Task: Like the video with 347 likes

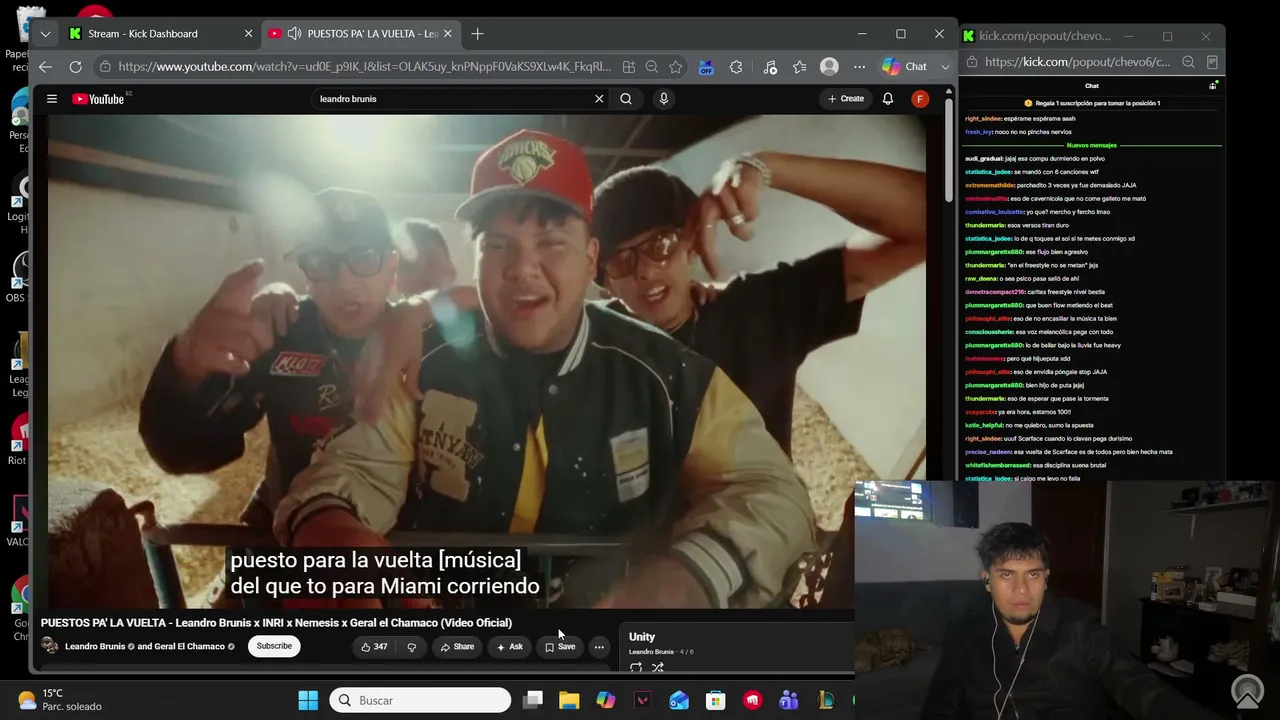Action: click(375, 647)
